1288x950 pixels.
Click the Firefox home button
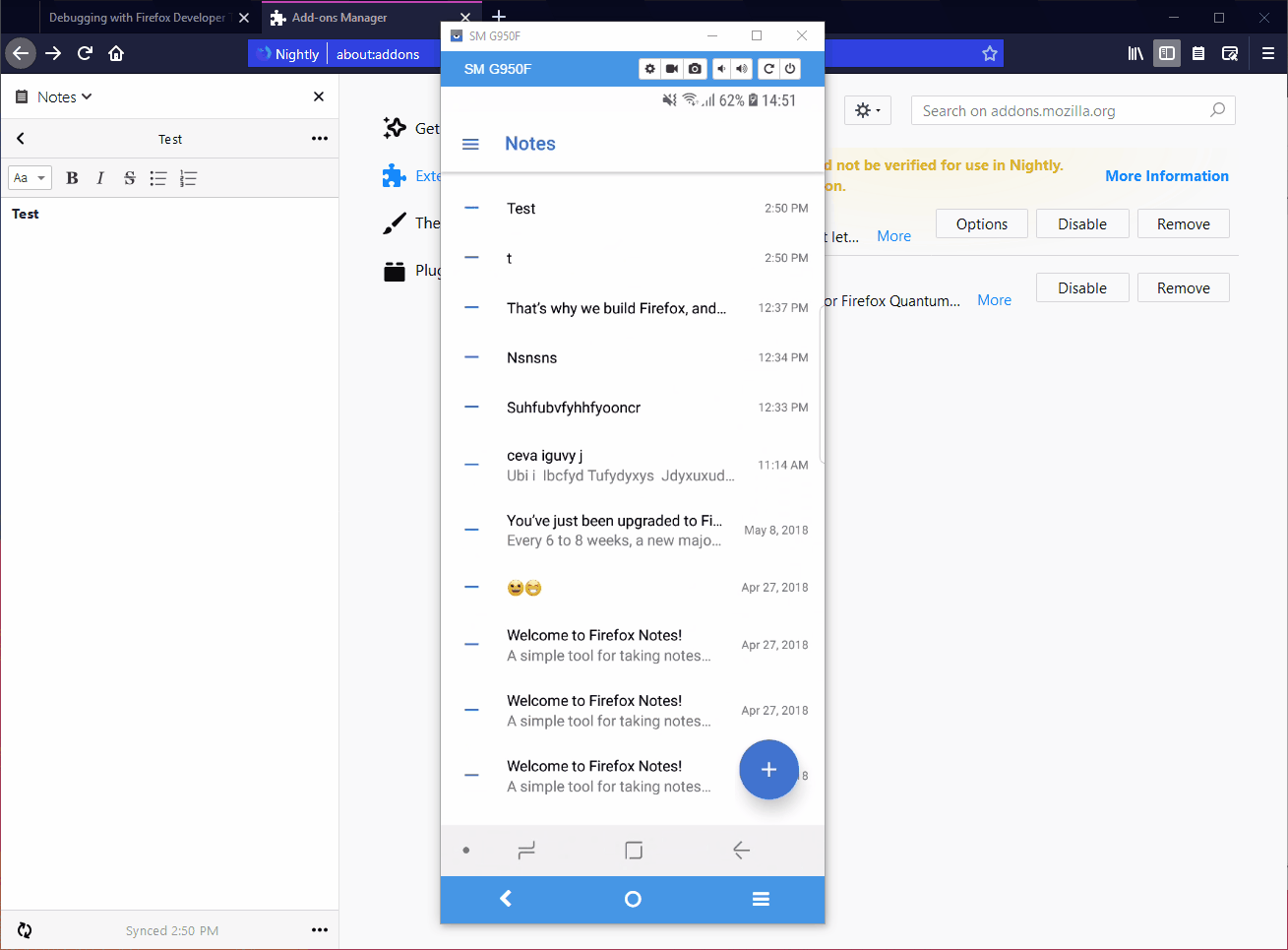click(x=116, y=53)
